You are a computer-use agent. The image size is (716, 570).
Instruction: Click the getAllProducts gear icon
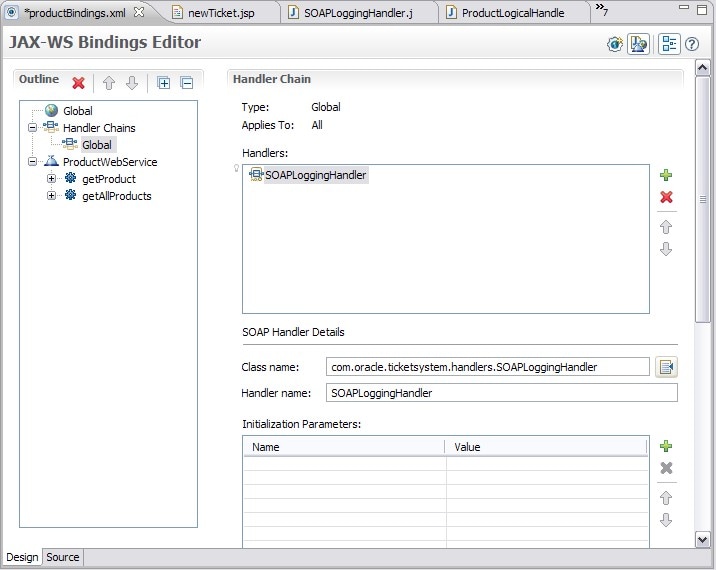coord(70,195)
